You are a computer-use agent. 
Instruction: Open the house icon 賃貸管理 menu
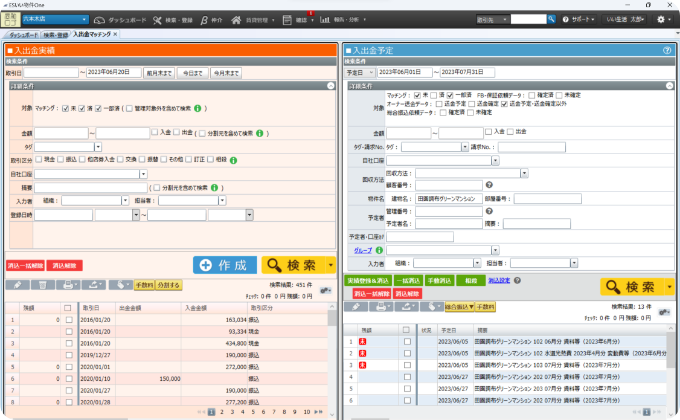pyautogui.click(x=236, y=20)
